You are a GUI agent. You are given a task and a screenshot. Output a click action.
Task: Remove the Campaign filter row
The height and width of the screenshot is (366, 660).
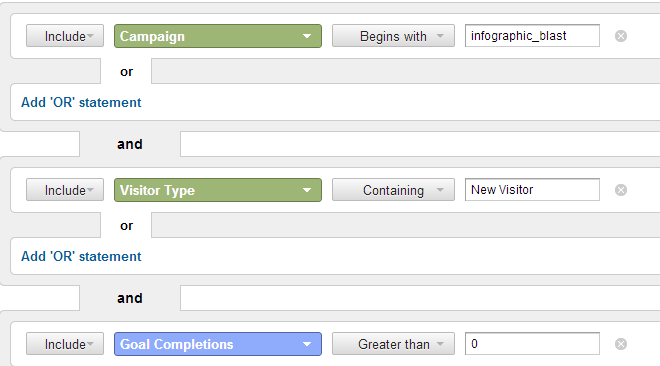click(x=621, y=36)
